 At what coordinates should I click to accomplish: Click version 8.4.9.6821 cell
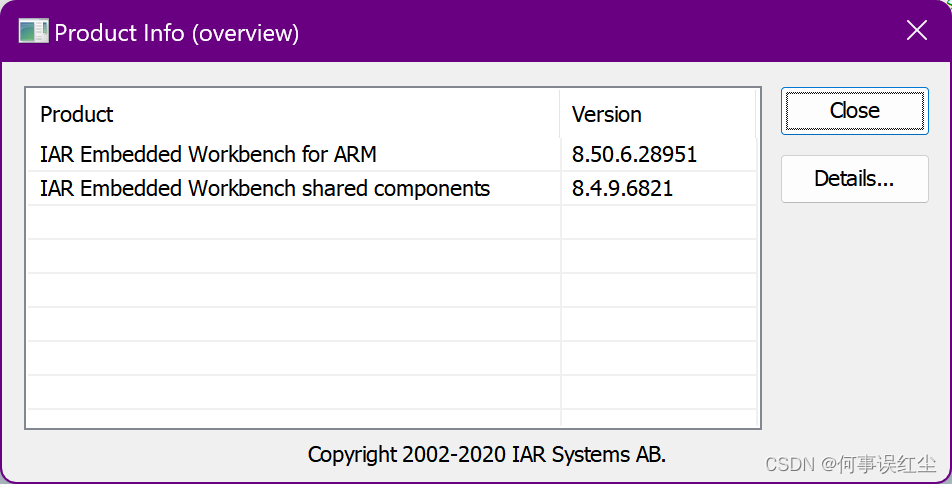tap(622, 188)
